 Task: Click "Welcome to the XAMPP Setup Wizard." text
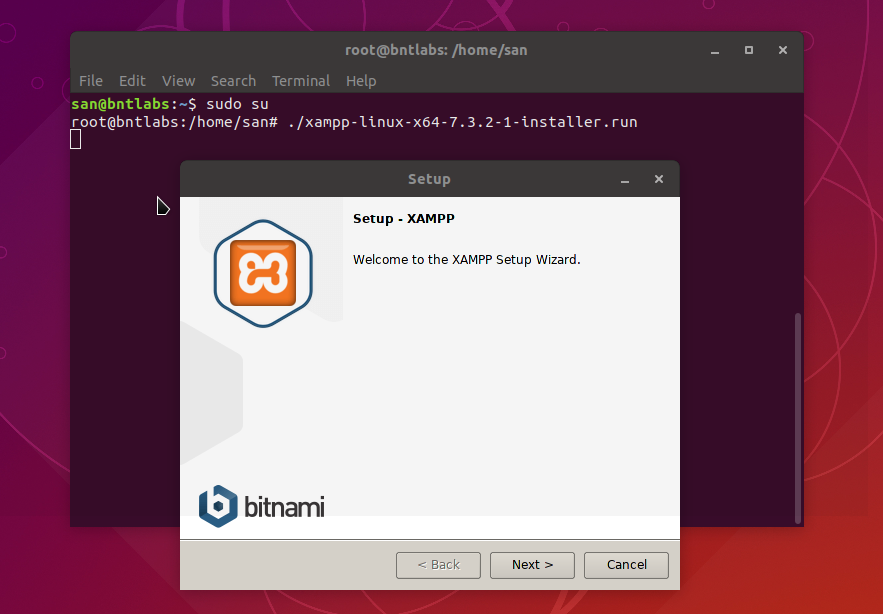coord(466,260)
